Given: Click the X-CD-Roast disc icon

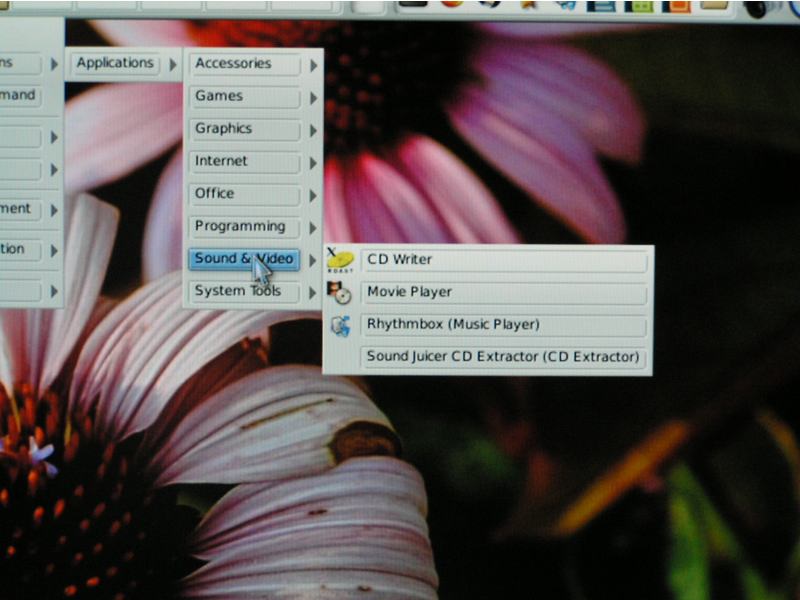Looking at the screenshot, I should (341, 261).
